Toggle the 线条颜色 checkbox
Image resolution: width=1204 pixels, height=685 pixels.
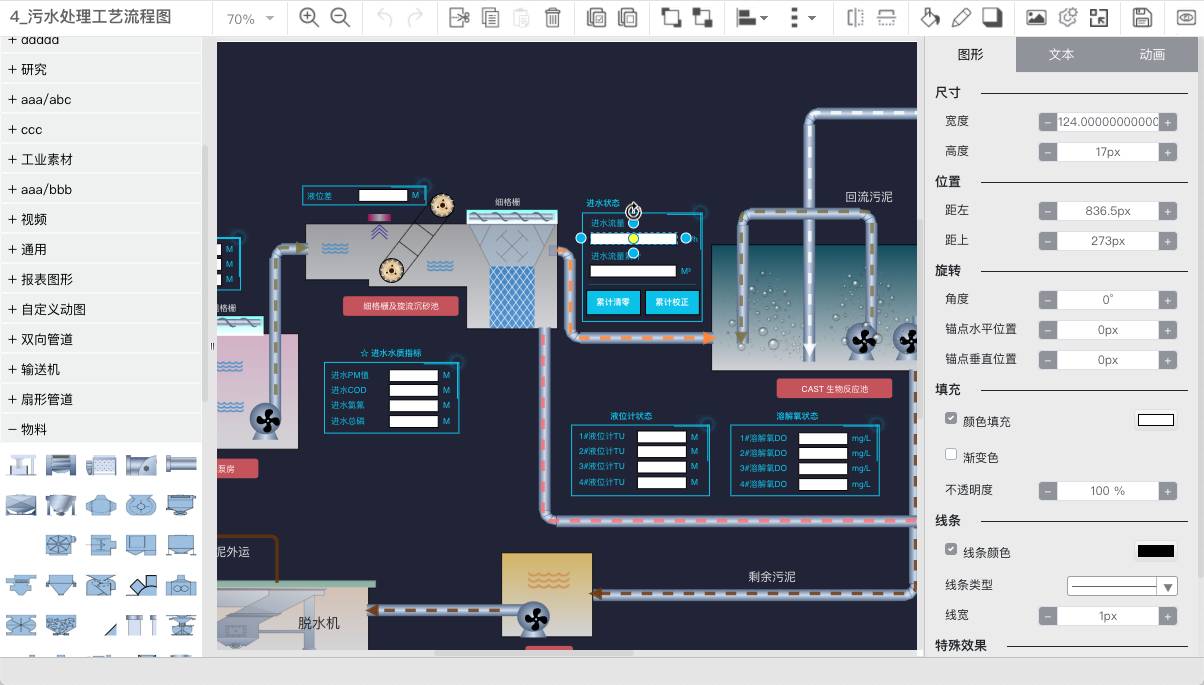click(951, 550)
